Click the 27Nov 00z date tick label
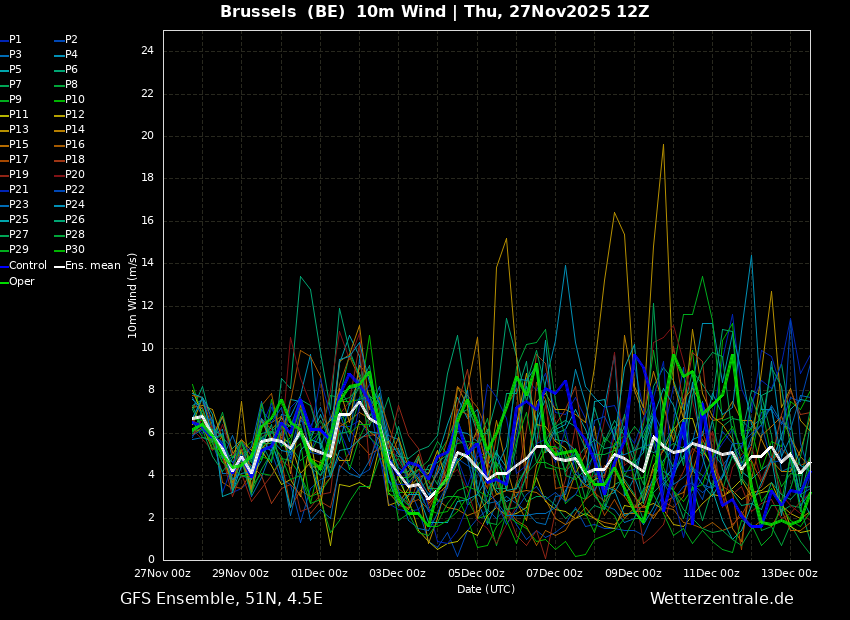The width and height of the screenshot is (850, 620). pyautogui.click(x=163, y=573)
